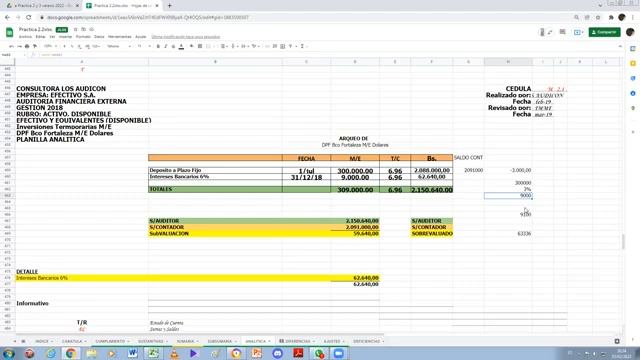This screenshot has height=360, width=640.
Task: Switch to the DIFERENCIAS sheet tab
Action: 297,341
